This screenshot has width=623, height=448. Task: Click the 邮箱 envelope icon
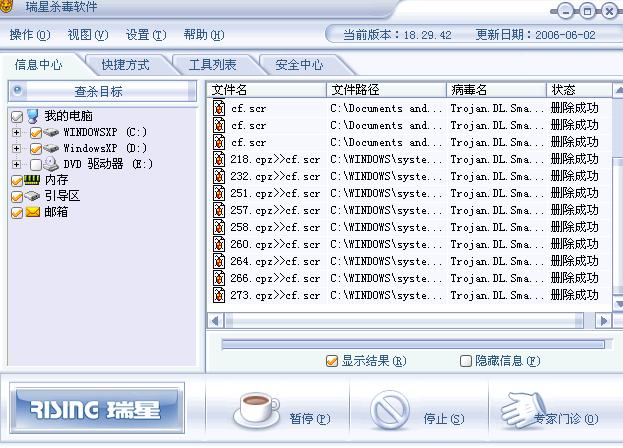[x=33, y=212]
